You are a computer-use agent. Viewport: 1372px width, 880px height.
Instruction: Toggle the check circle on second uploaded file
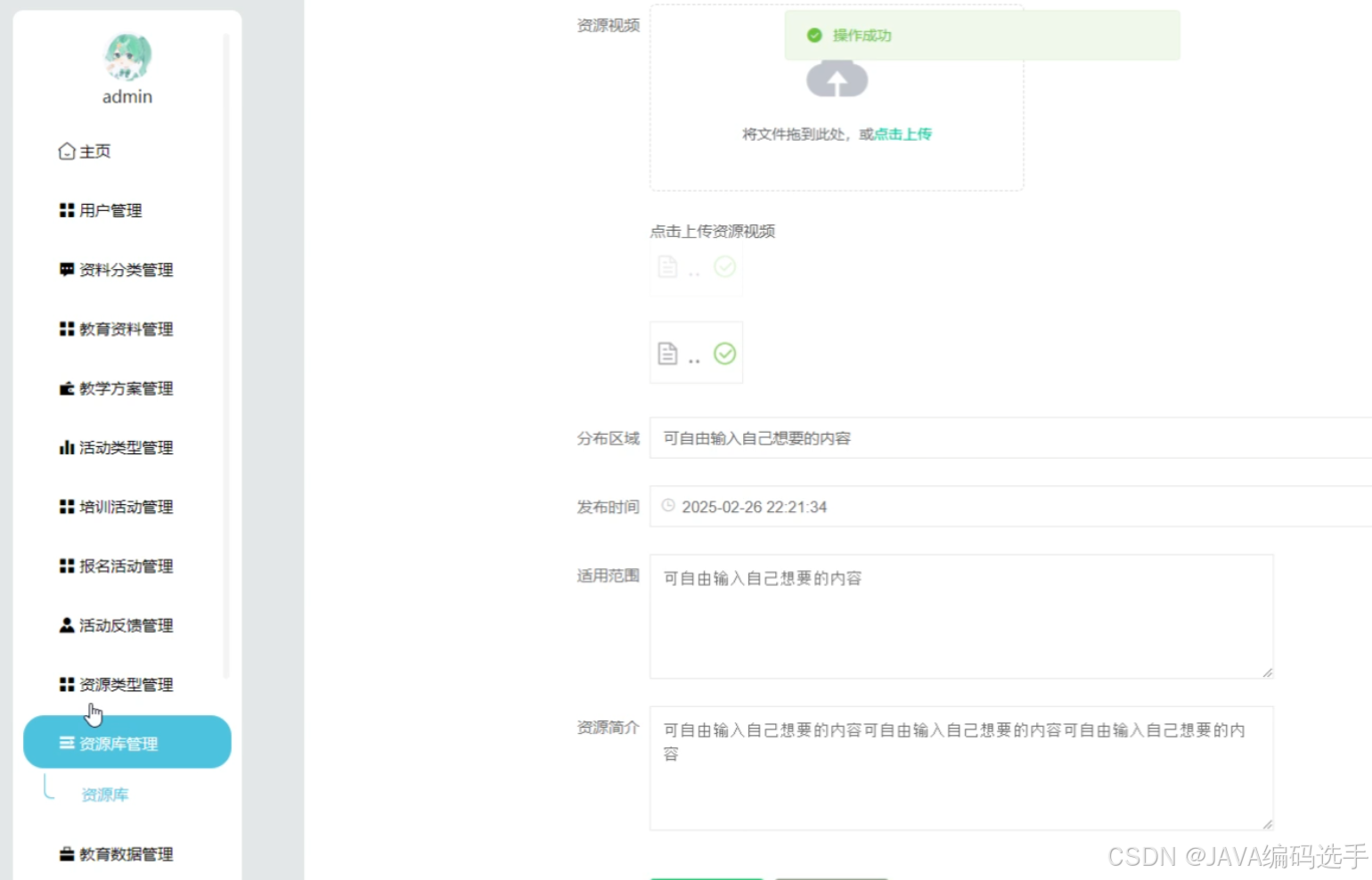pyautogui.click(x=725, y=353)
